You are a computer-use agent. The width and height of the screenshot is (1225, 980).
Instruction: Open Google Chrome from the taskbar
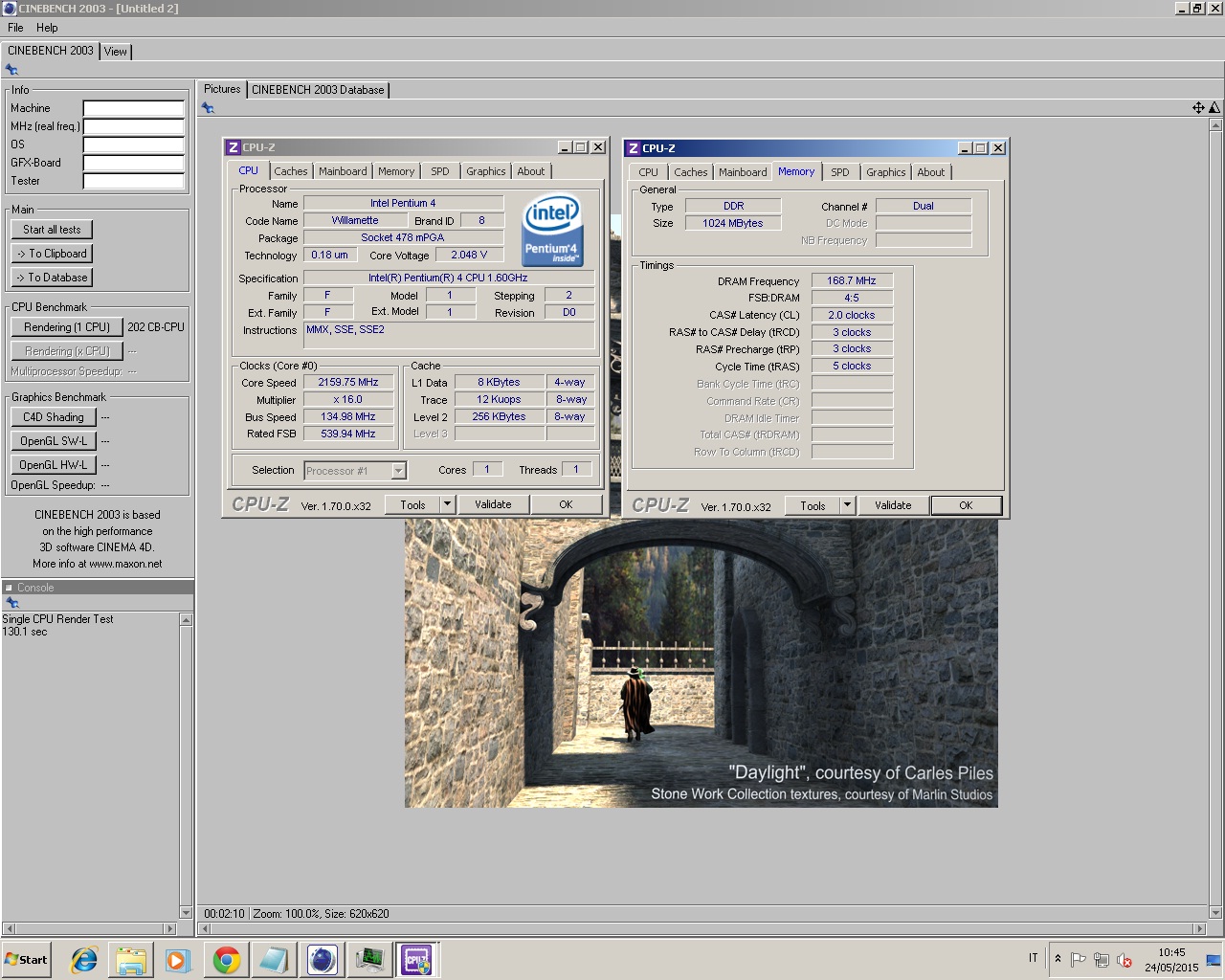pos(226,960)
